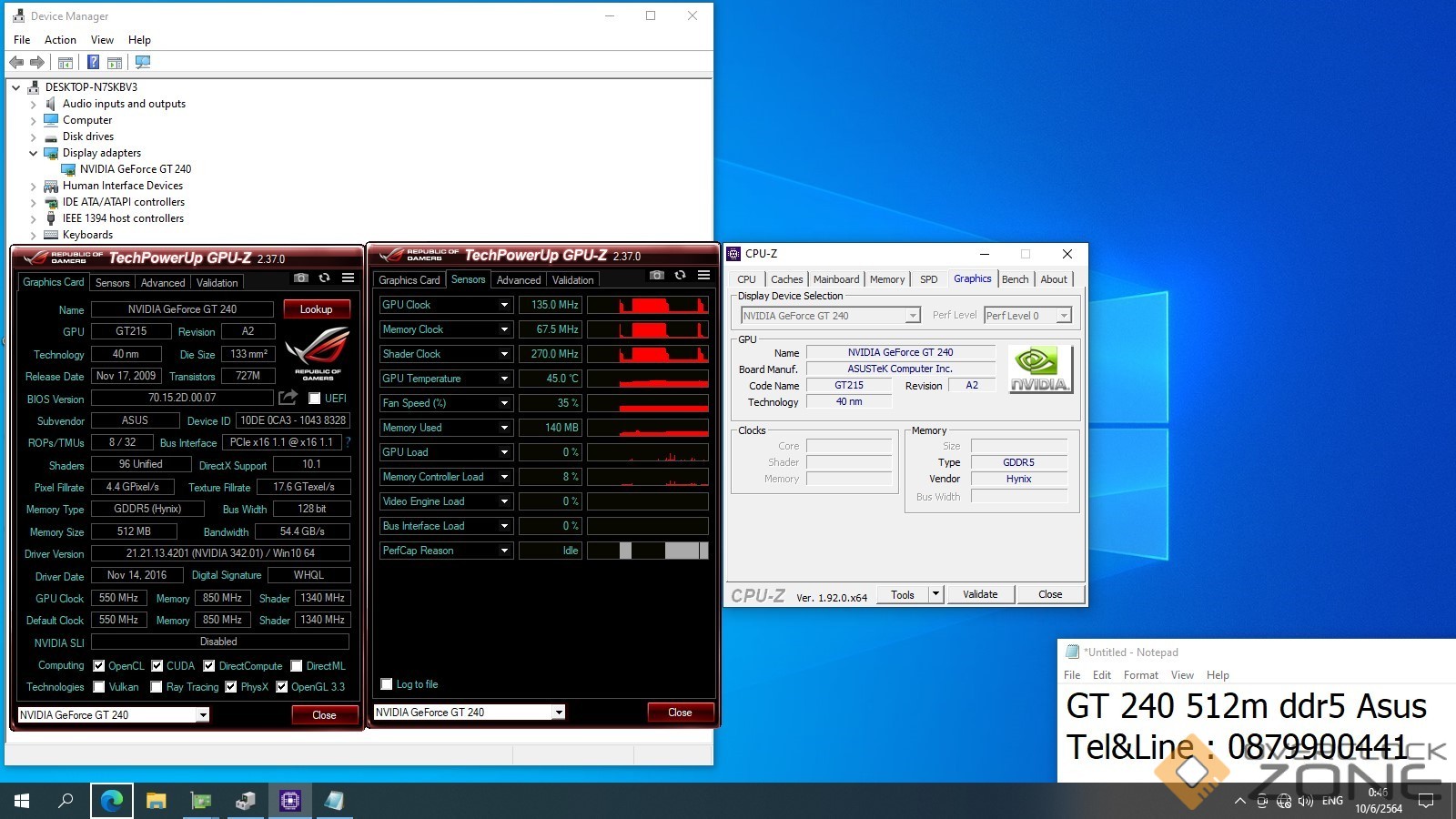Image resolution: width=1456 pixels, height=819 pixels.
Task: Click the Device Manager help icon
Action: click(x=93, y=62)
